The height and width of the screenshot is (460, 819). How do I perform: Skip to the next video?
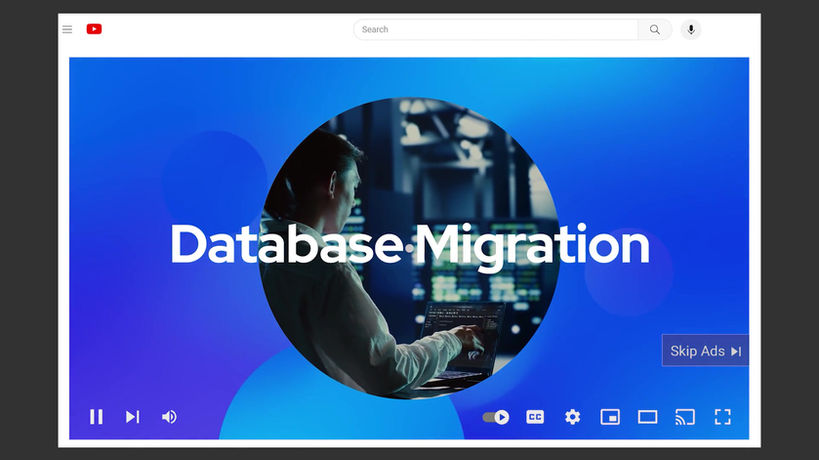click(x=133, y=417)
